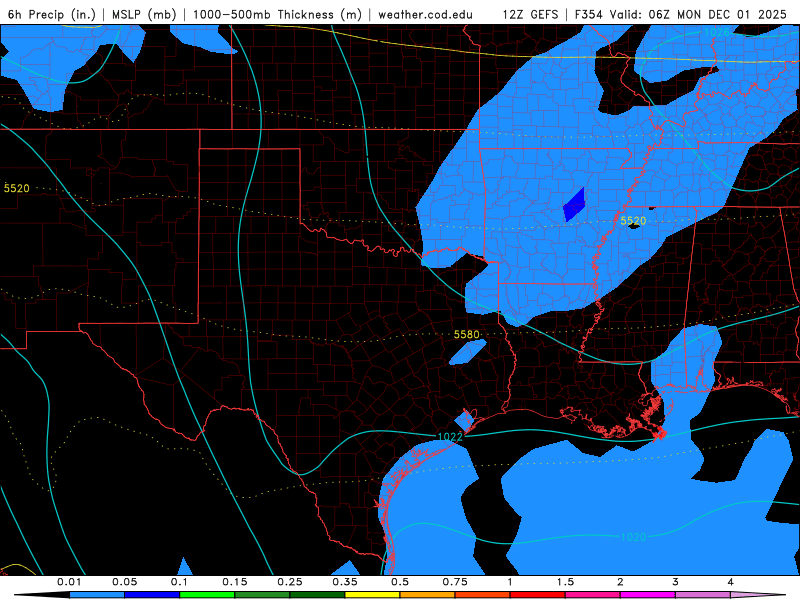Viewport: 800px width, 600px height.
Task: Click the dark blue 0.05–0.1 legend swatch
Action: point(152,595)
